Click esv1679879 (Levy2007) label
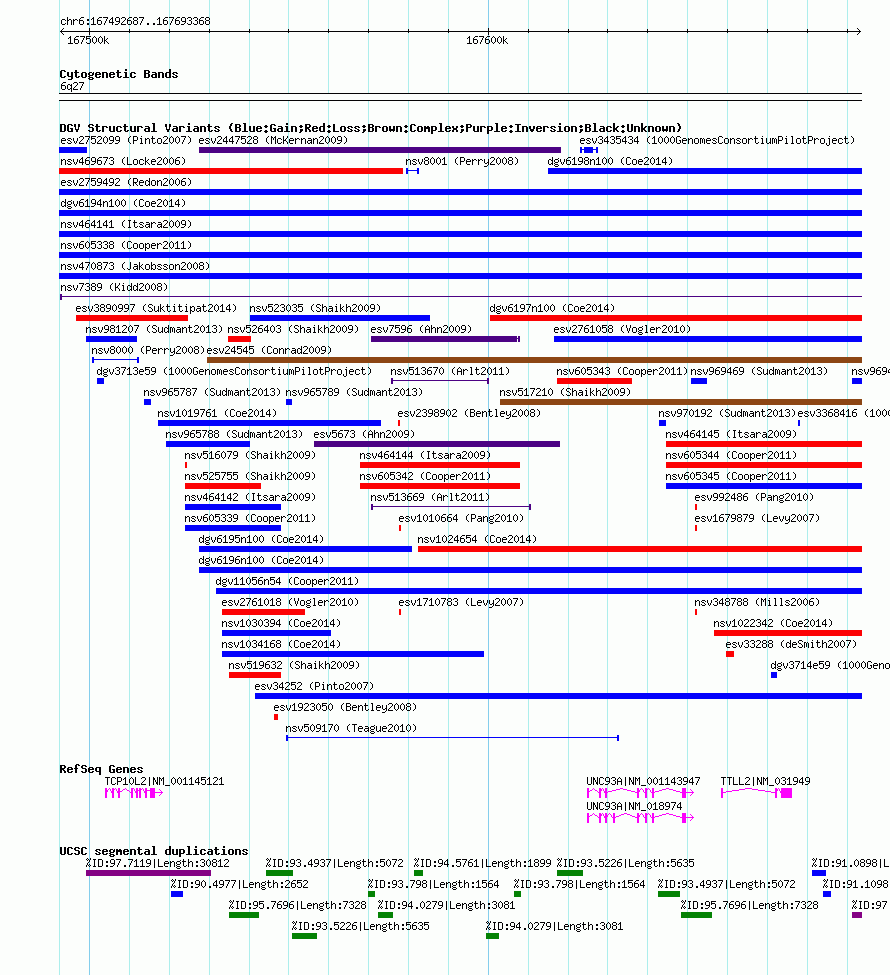This screenshot has width=890, height=975. click(757, 519)
